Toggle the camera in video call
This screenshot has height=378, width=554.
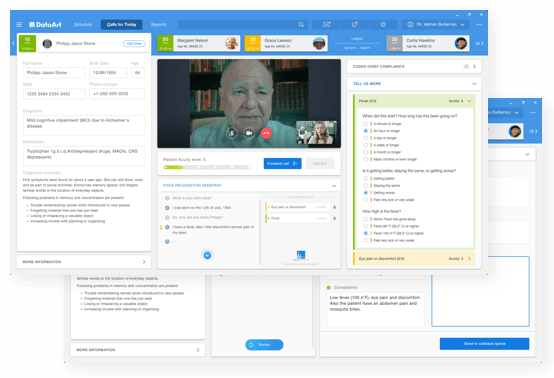pos(249,133)
